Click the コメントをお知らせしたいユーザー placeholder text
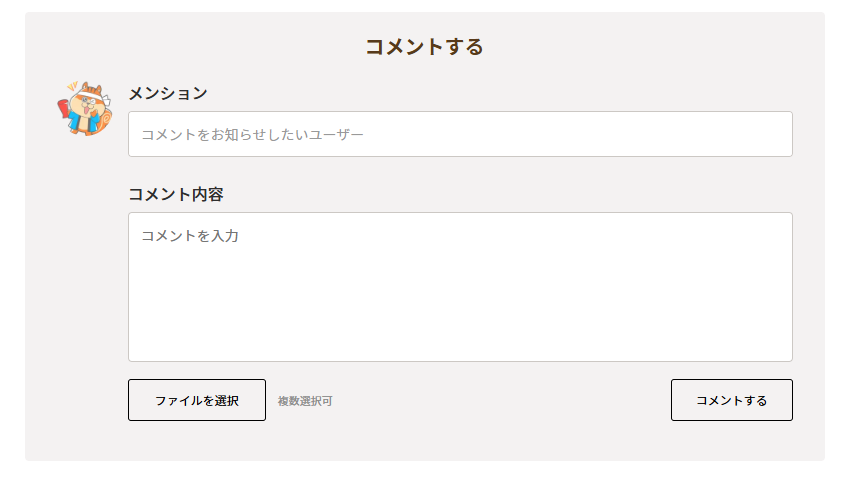Viewport: 862px width, 478px height. click(252, 134)
